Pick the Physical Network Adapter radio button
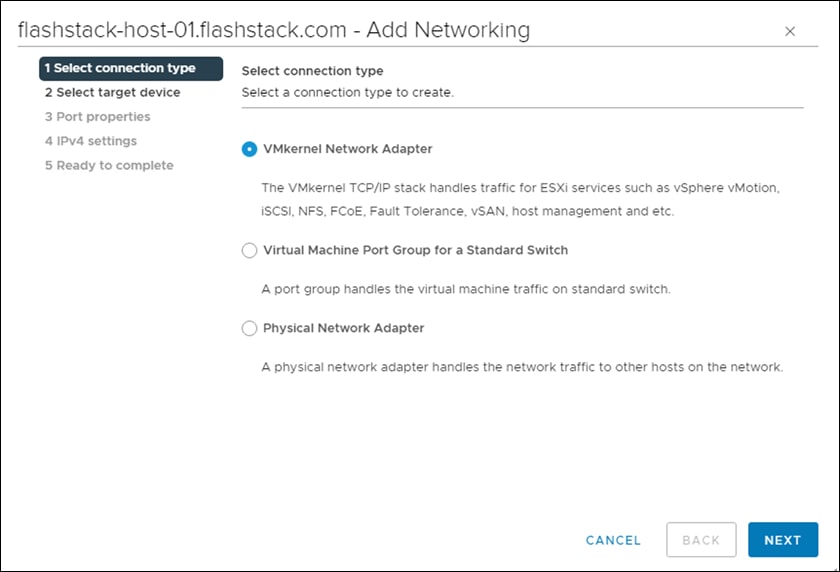The height and width of the screenshot is (572, 840). (249, 328)
